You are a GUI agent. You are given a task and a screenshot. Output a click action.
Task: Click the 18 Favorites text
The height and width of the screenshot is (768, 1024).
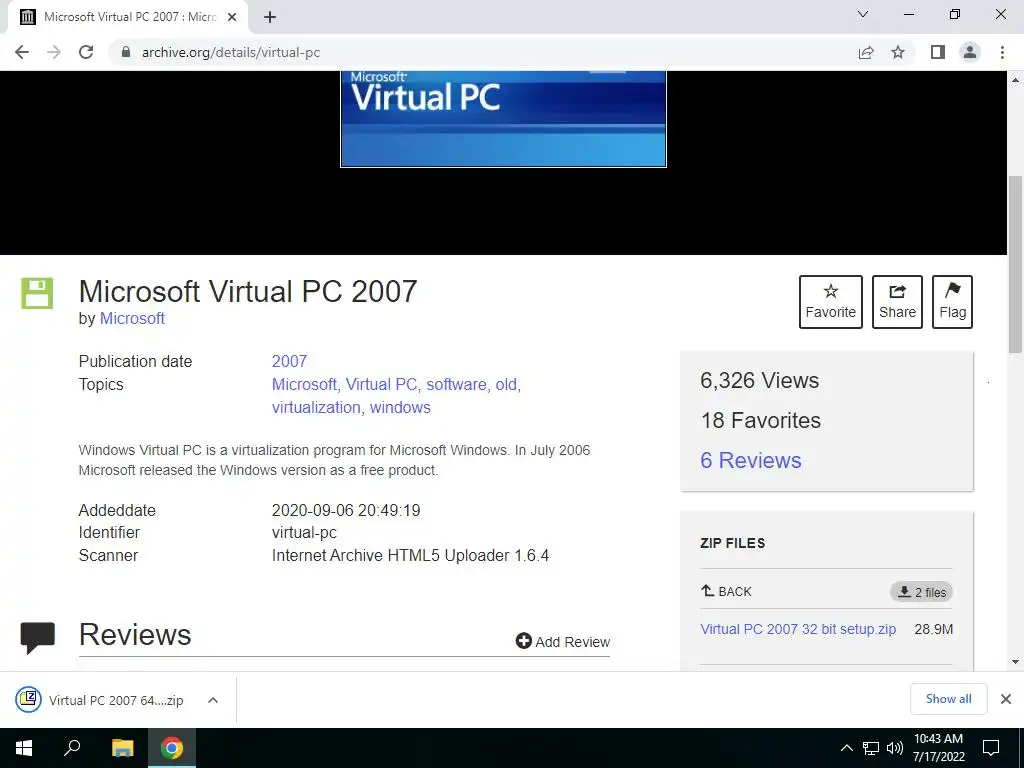[761, 421]
